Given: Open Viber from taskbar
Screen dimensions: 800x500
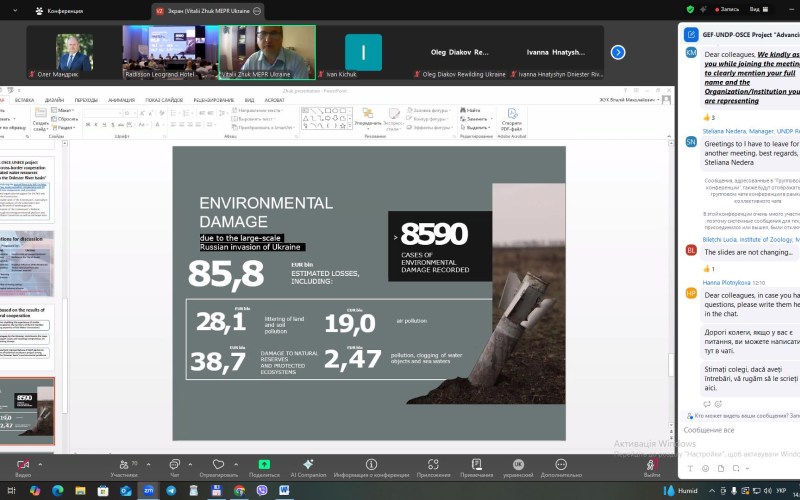Looking at the screenshot, I should pyautogui.click(x=262, y=491).
